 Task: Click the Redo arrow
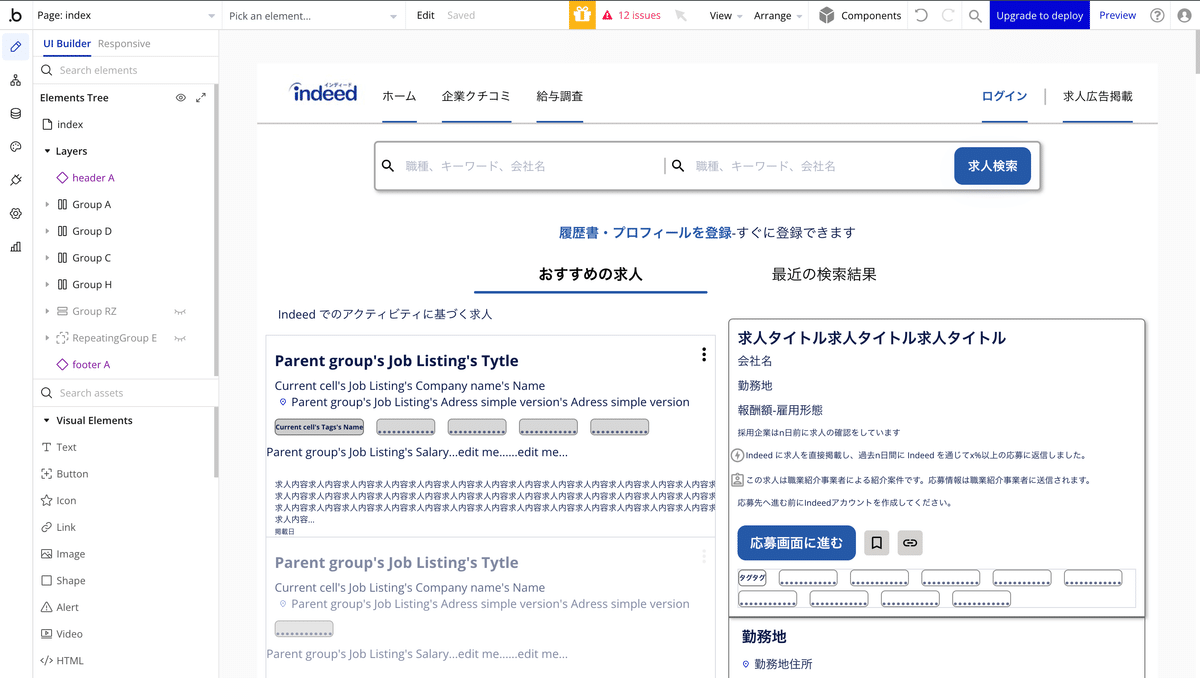[x=947, y=15]
